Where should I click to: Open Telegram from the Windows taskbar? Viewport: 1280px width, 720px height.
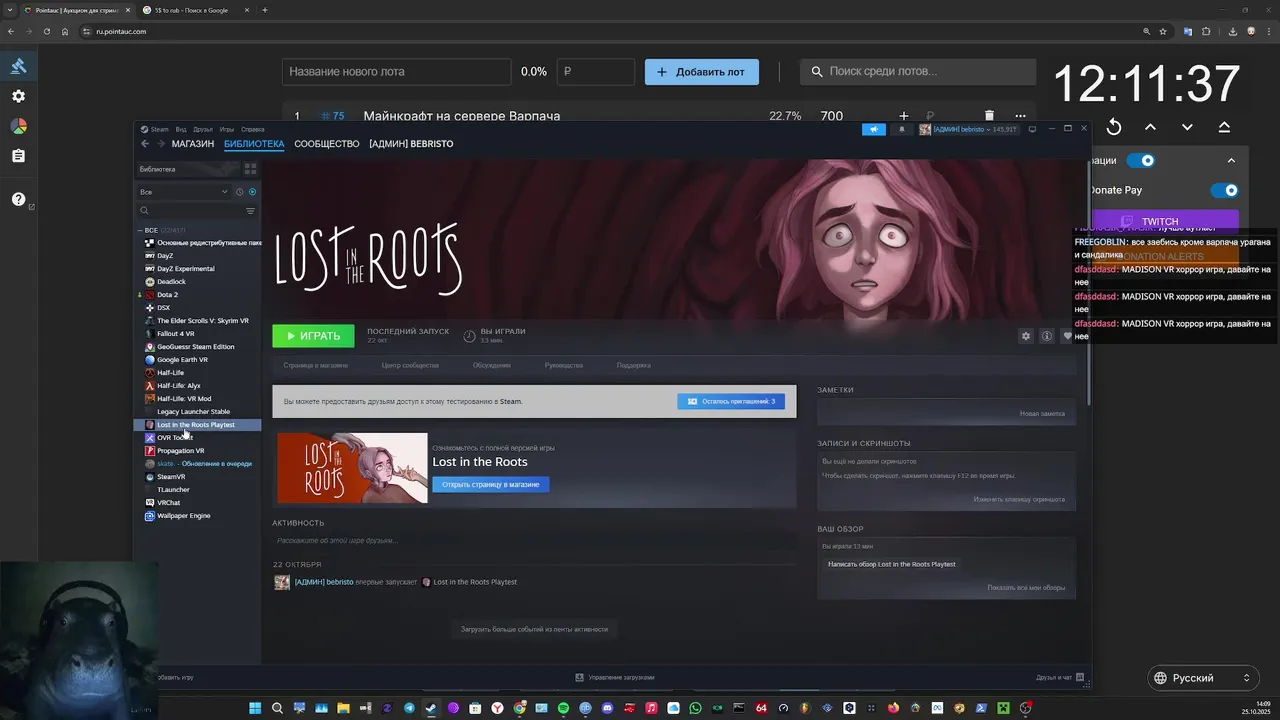tap(409, 708)
